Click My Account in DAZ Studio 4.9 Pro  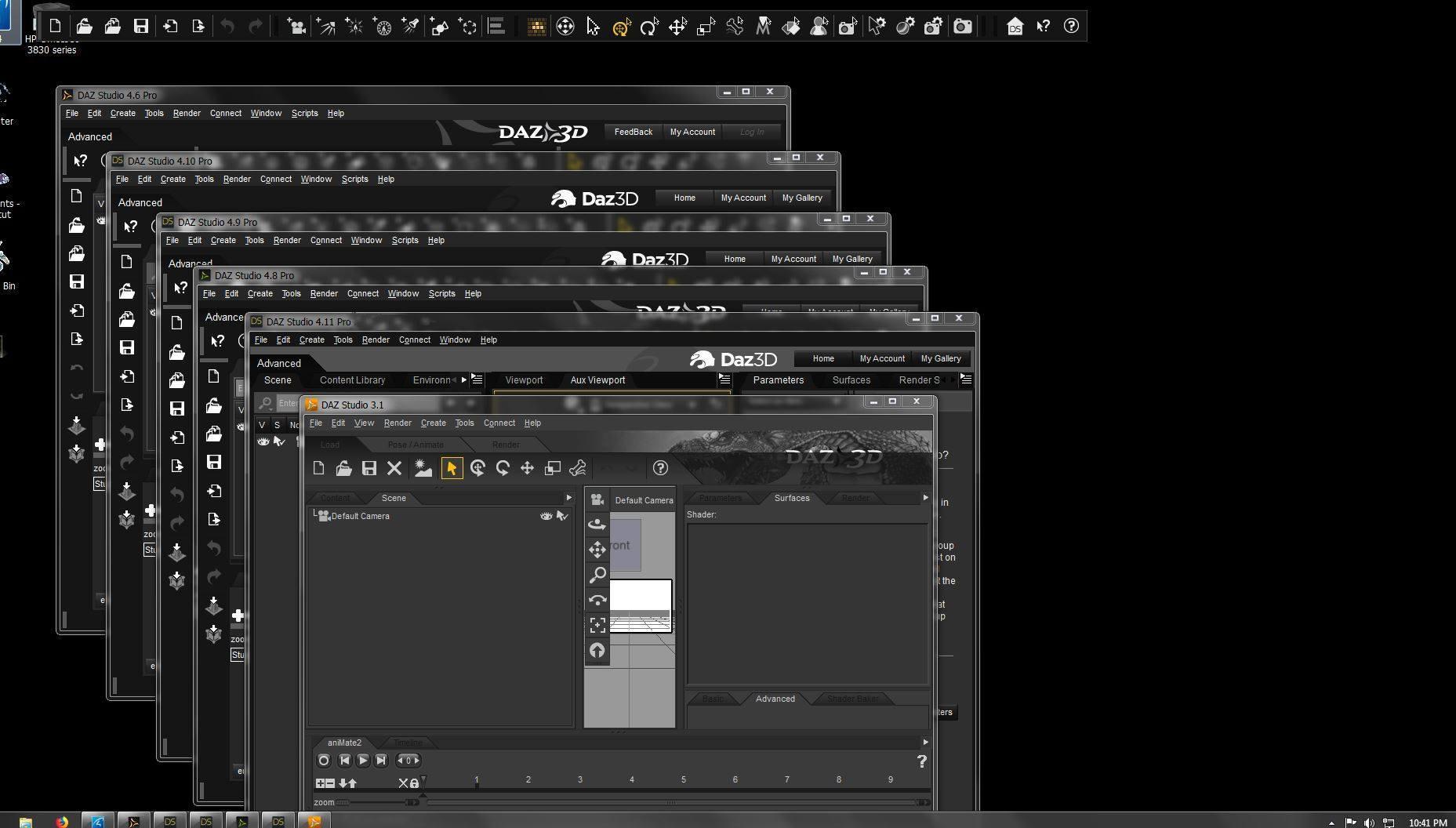click(x=793, y=259)
